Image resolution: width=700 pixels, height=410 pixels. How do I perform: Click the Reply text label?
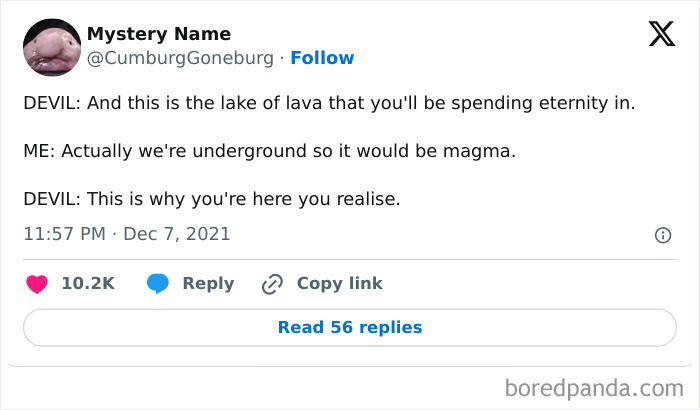[208, 284]
